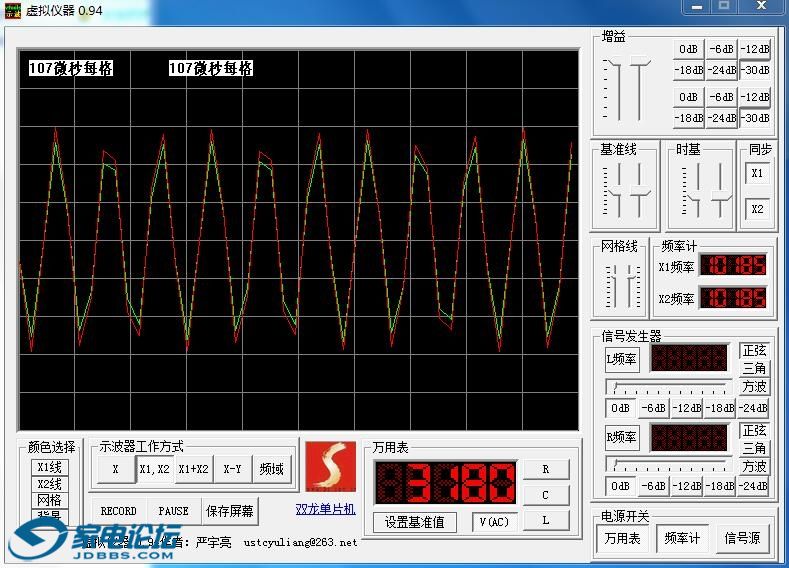Screen dimensions: 789x568
Task: Select 方波 waveform for R channel generator
Action: (x=754, y=466)
